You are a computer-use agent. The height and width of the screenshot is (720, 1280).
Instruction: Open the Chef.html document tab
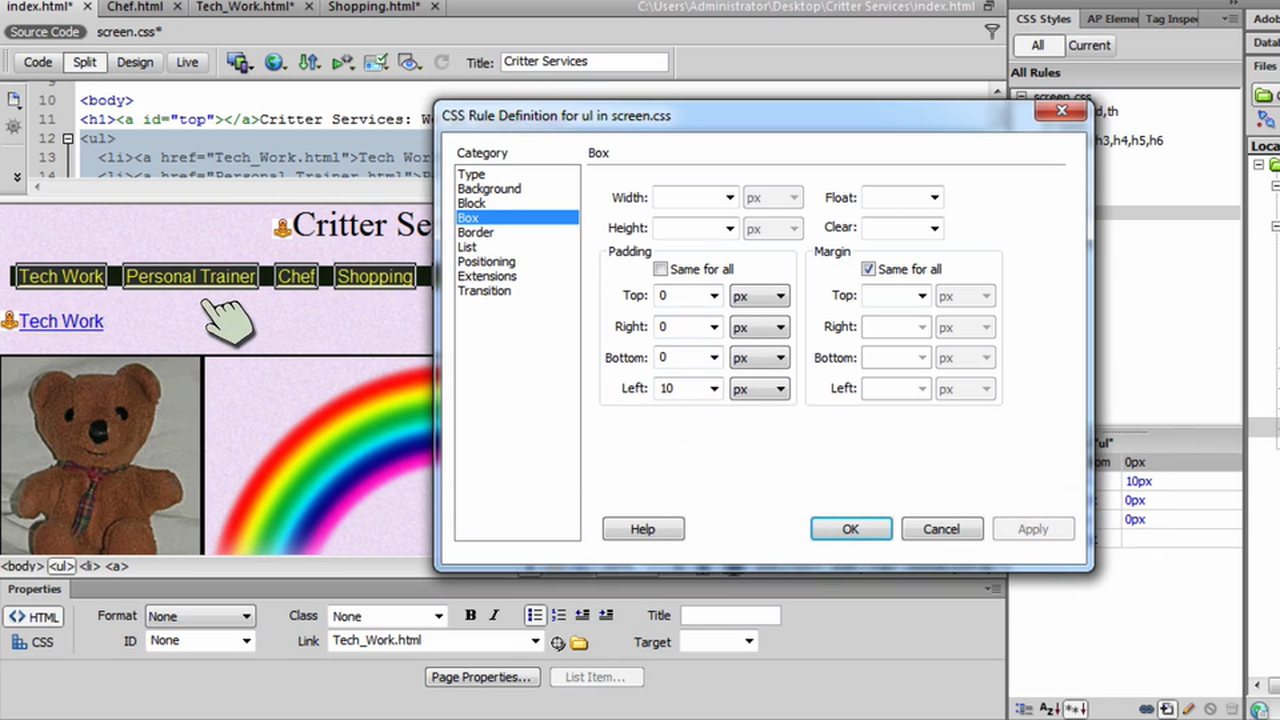pyautogui.click(x=134, y=7)
